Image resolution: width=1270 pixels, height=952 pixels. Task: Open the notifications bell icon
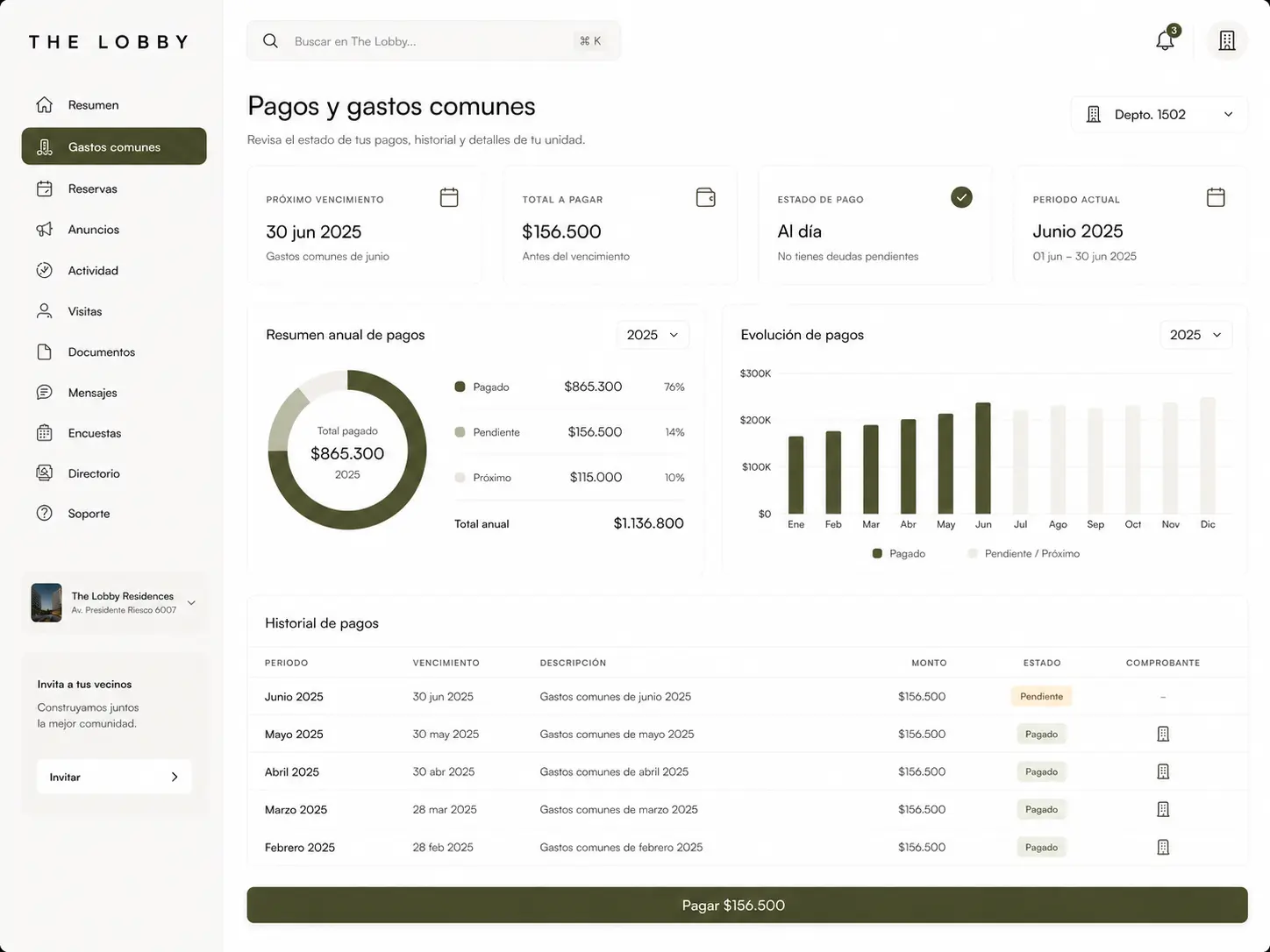(x=1166, y=40)
